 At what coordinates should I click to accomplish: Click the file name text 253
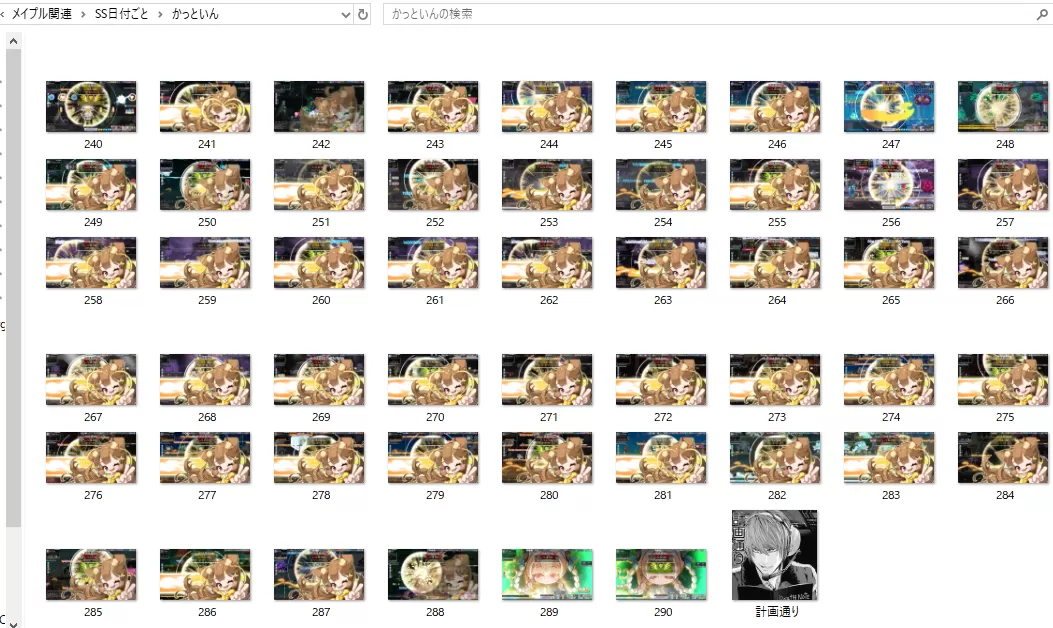coord(549,222)
